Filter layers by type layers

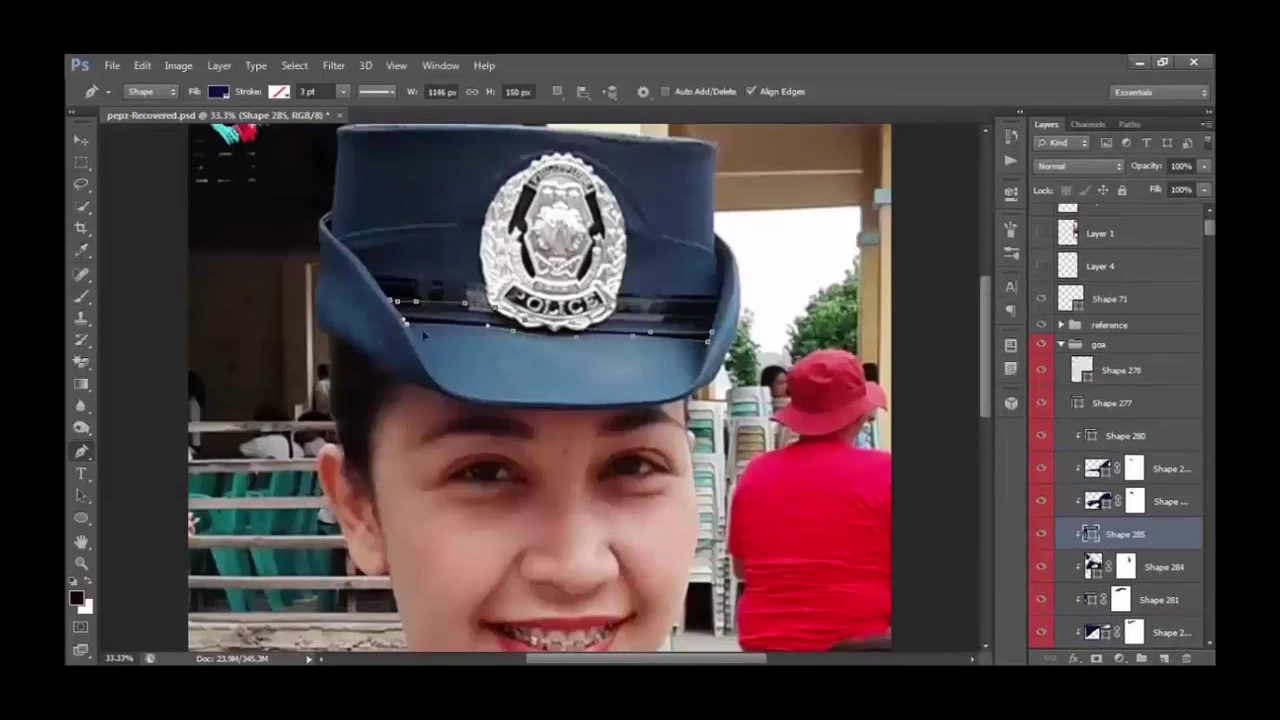[x=1146, y=143]
